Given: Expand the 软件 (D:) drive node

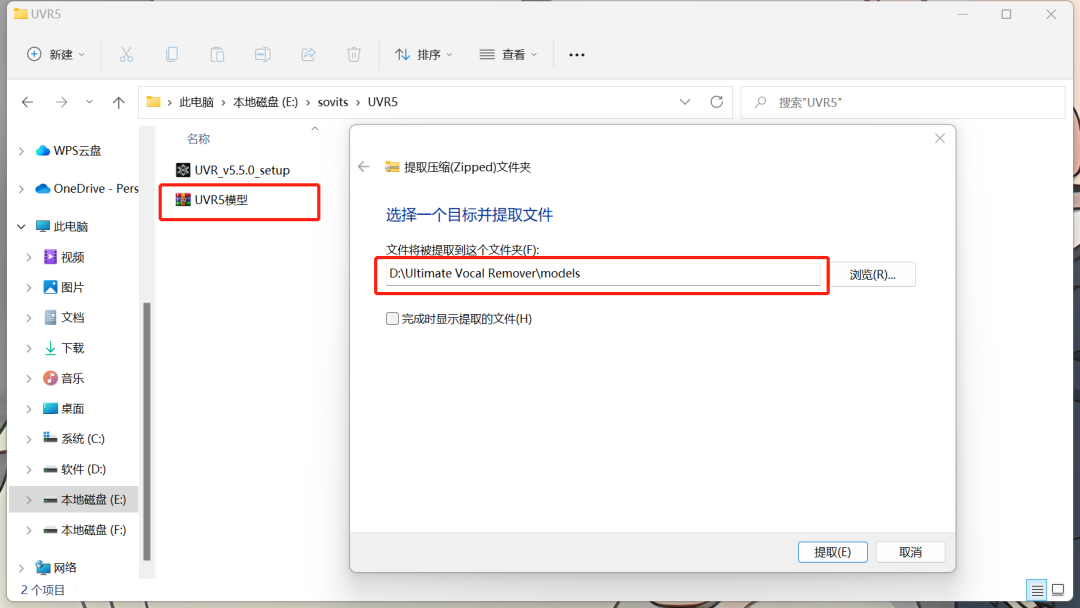Looking at the screenshot, I should coord(29,469).
